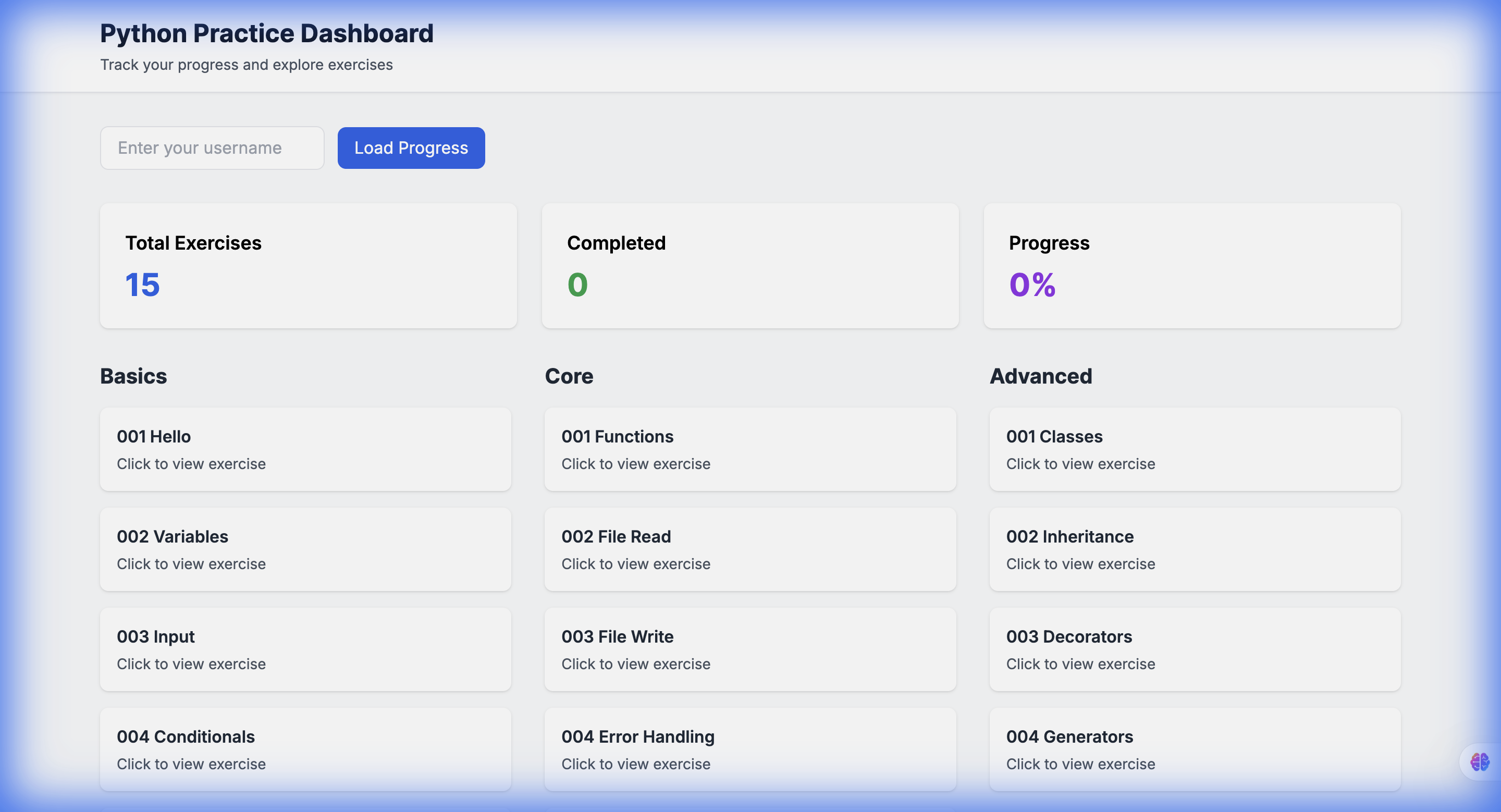1501x812 pixels.
Task: View the 004 Error Handling exercise
Action: coord(750,749)
